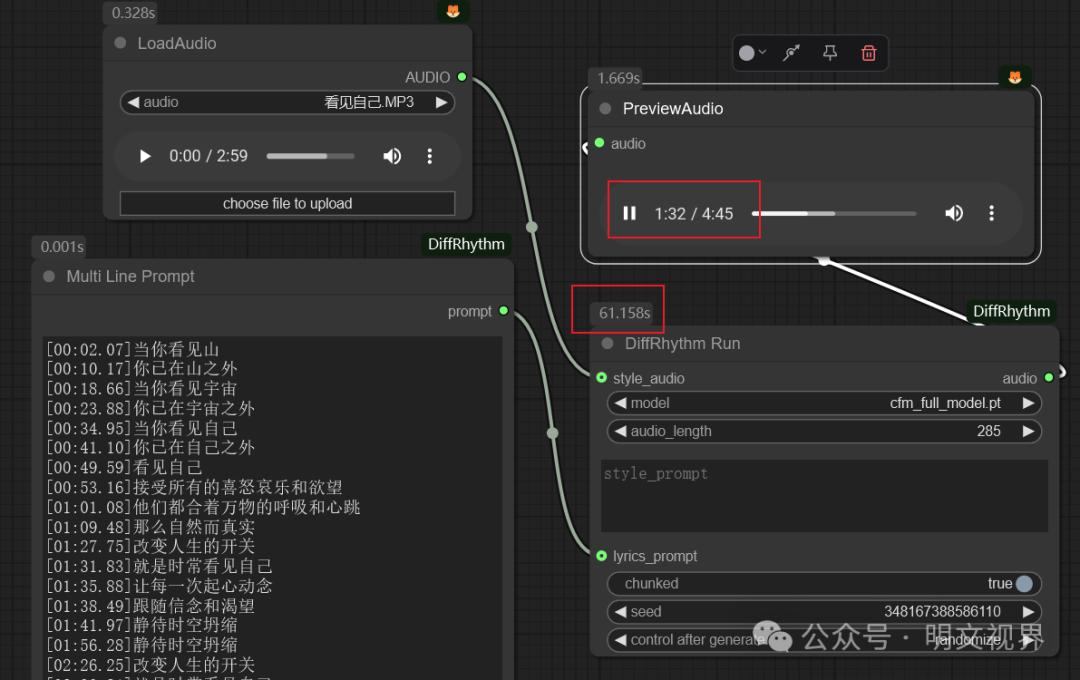Image resolution: width=1080 pixels, height=680 pixels.
Task: Open the audio file selector showing 看见自己.MP3
Action: (x=287, y=102)
